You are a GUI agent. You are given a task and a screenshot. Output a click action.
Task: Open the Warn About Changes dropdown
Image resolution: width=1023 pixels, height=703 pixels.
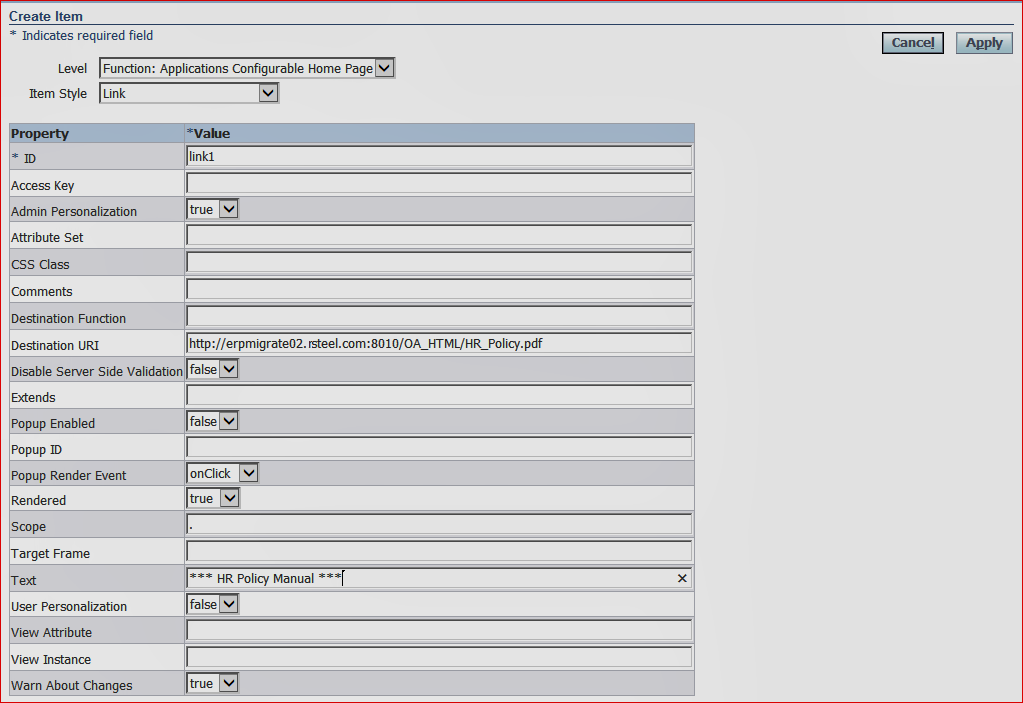[227, 683]
